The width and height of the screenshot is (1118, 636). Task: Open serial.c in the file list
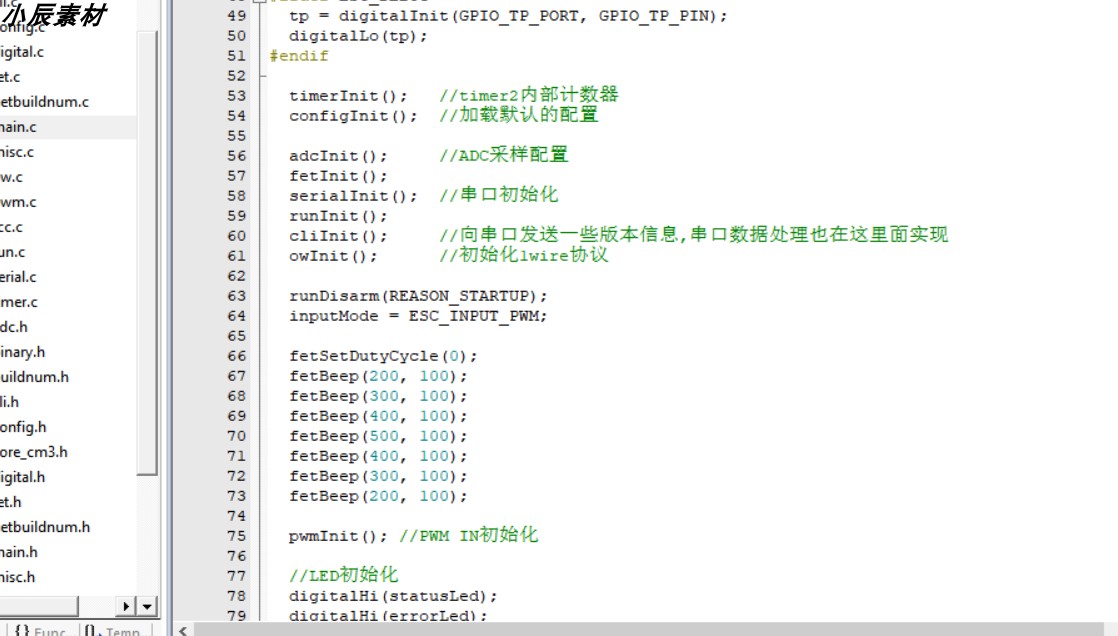click(19, 277)
